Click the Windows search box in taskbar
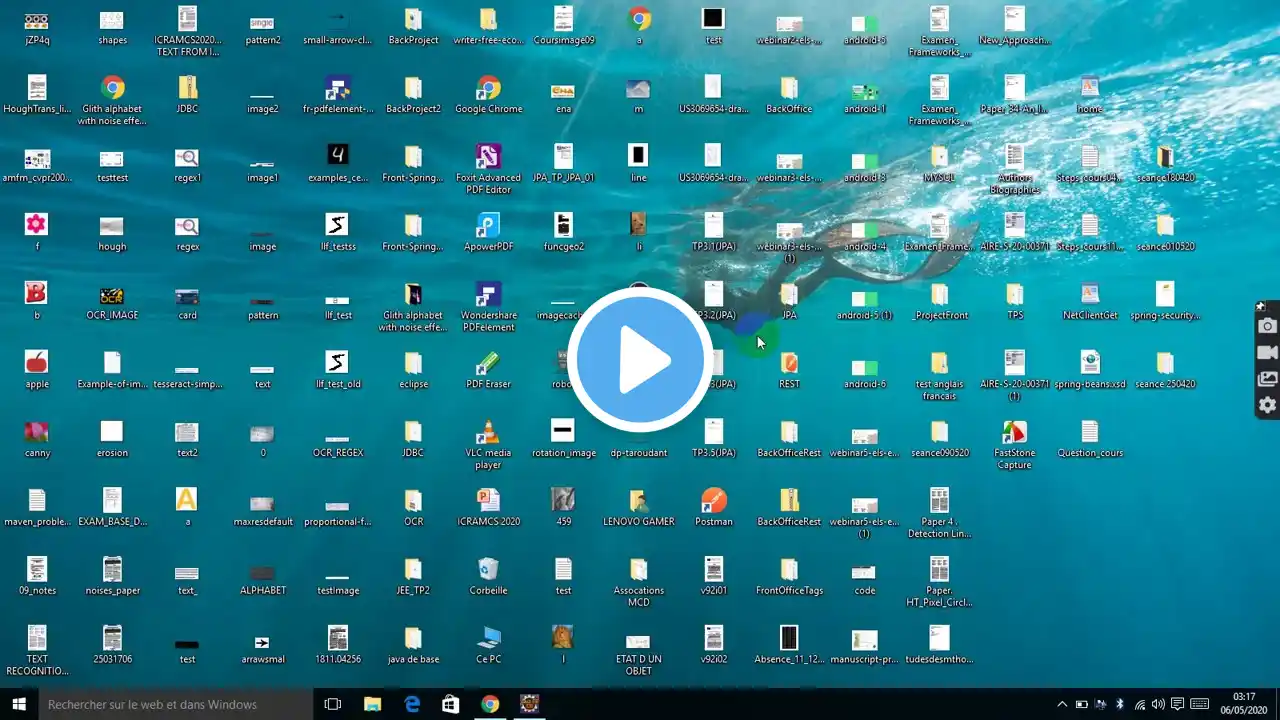Screen dimensions: 1280x720 click(177, 704)
